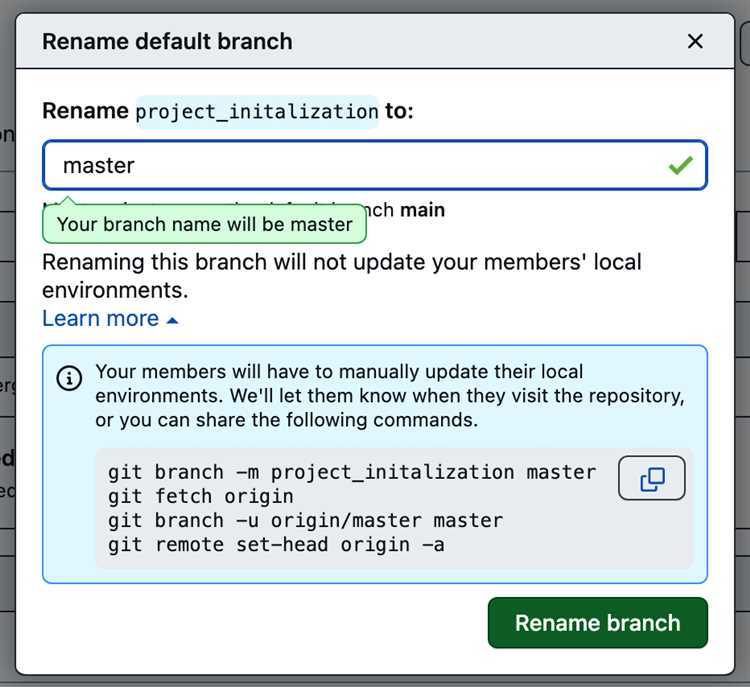This screenshot has width=750, height=687.
Task: Click the 'git fetch origin' command line
Action: [x=201, y=497]
